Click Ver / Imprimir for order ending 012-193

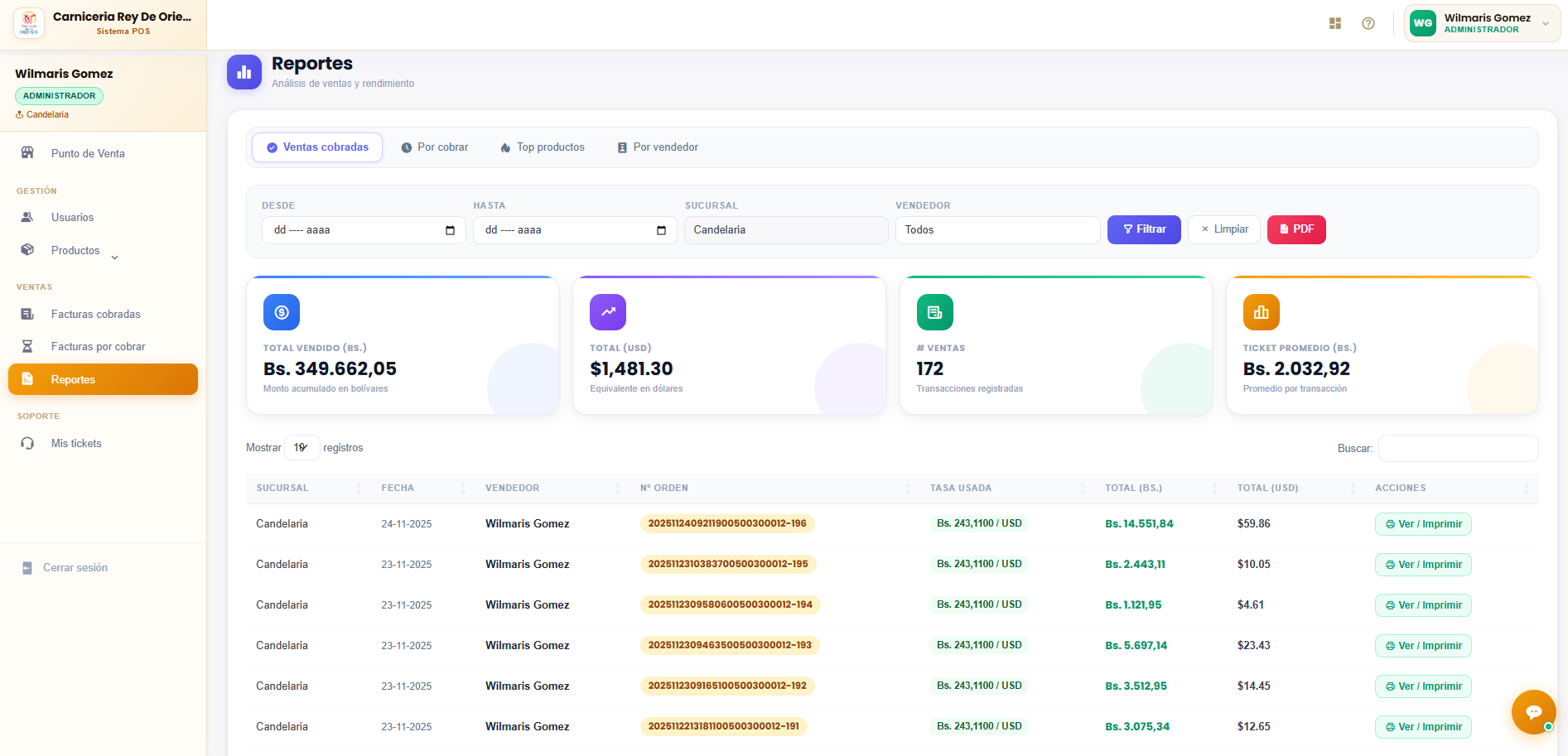pyautogui.click(x=1423, y=646)
